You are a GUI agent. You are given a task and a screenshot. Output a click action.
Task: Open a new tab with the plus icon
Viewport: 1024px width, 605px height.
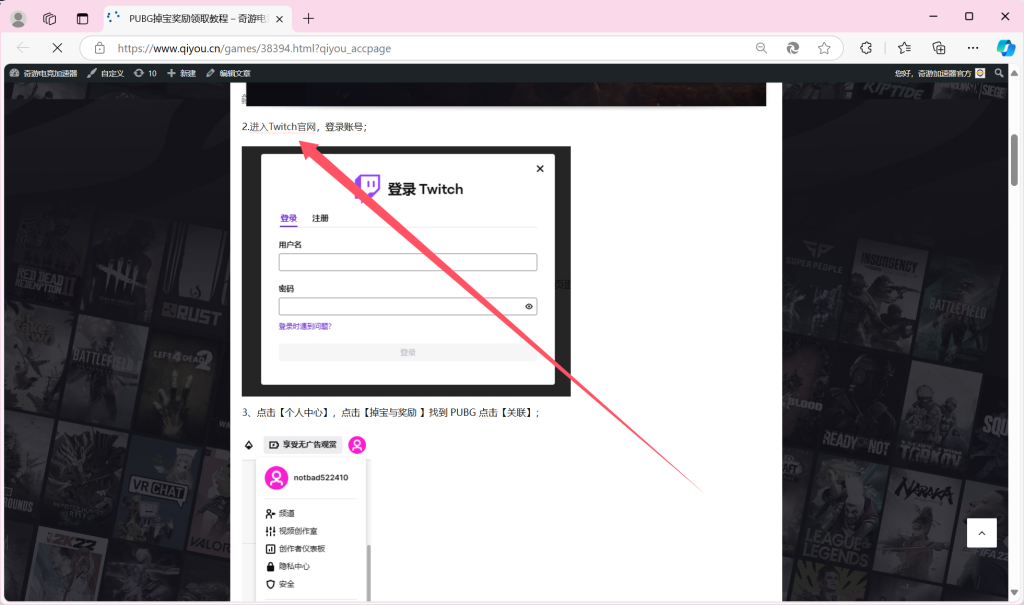click(308, 18)
